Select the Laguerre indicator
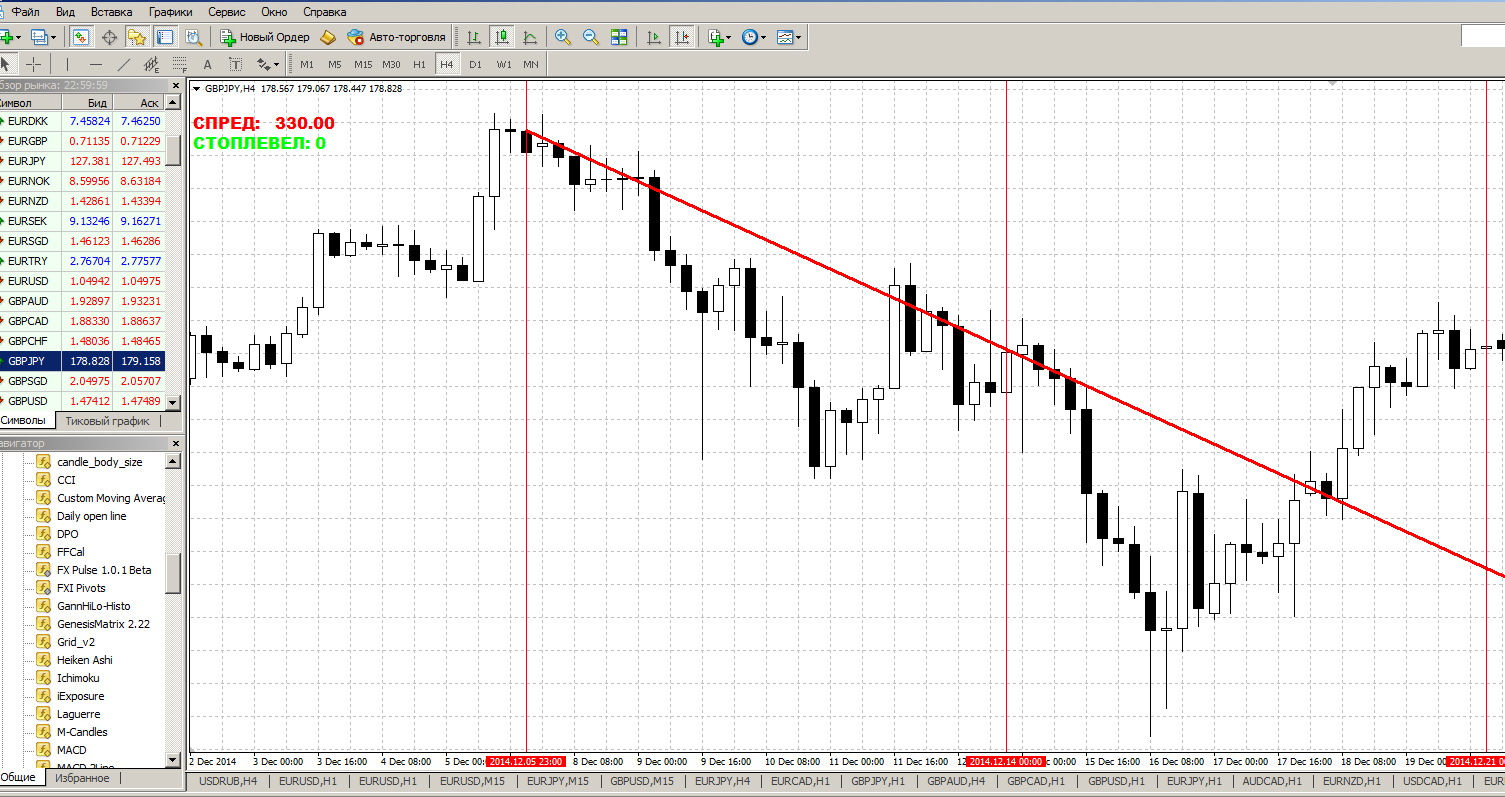 pyautogui.click(x=80, y=714)
